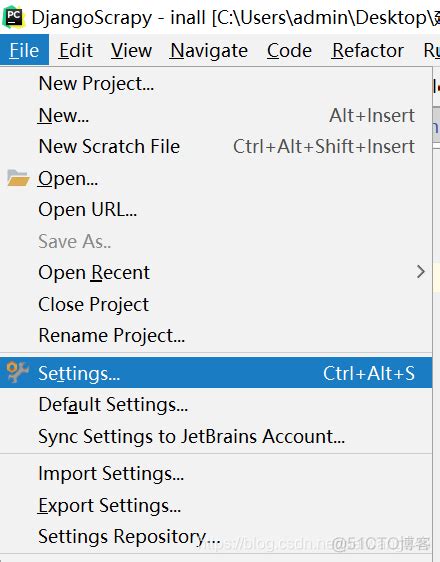Expand the Open Recent submenu arrow
The width and height of the screenshot is (440, 562).
[421, 272]
